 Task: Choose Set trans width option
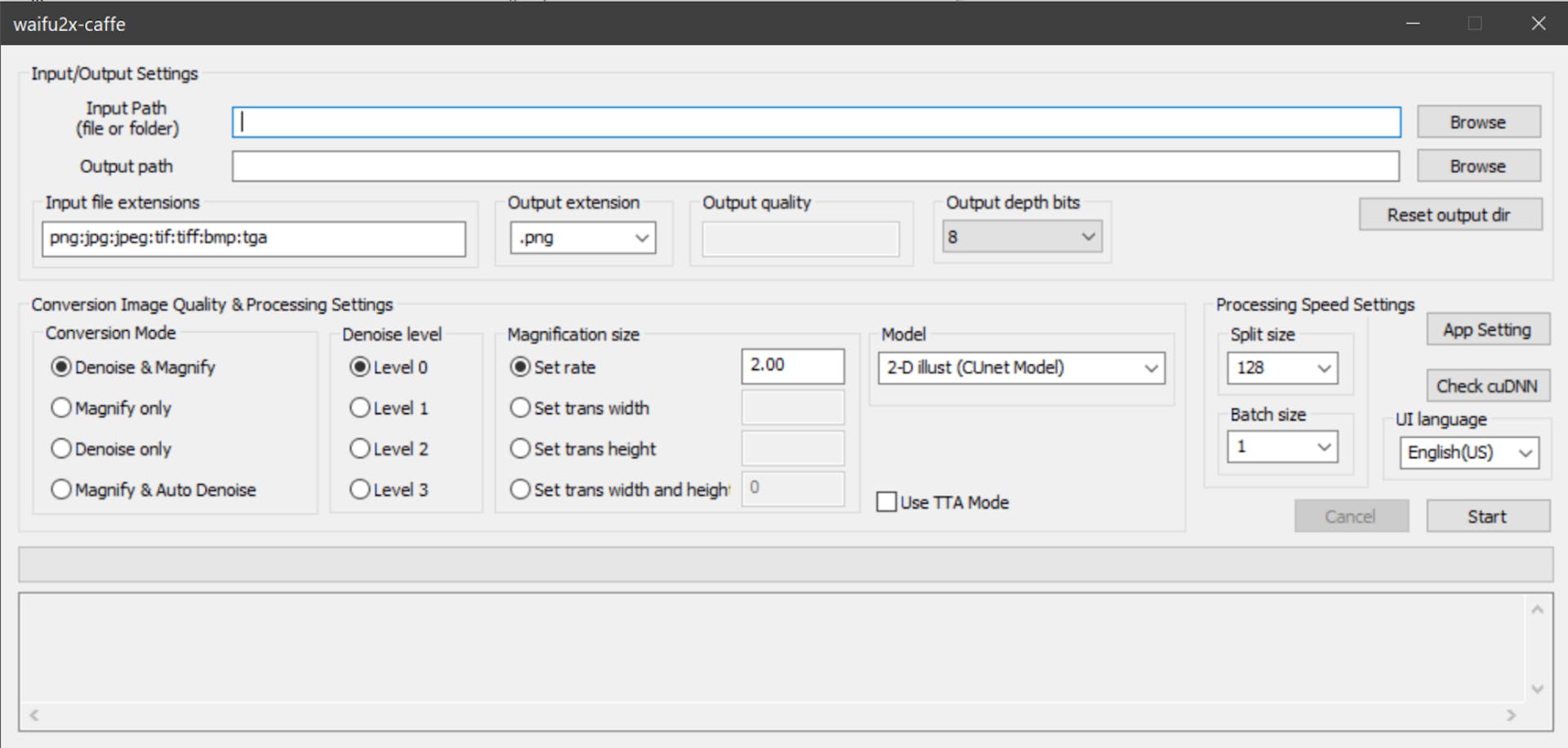click(x=580, y=407)
